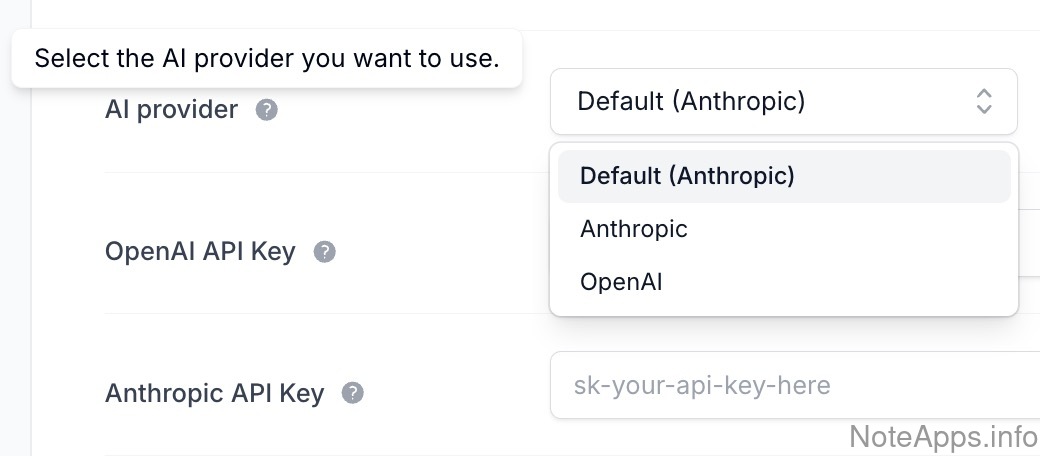Pick OpenAI from the provider list

[x=621, y=282]
